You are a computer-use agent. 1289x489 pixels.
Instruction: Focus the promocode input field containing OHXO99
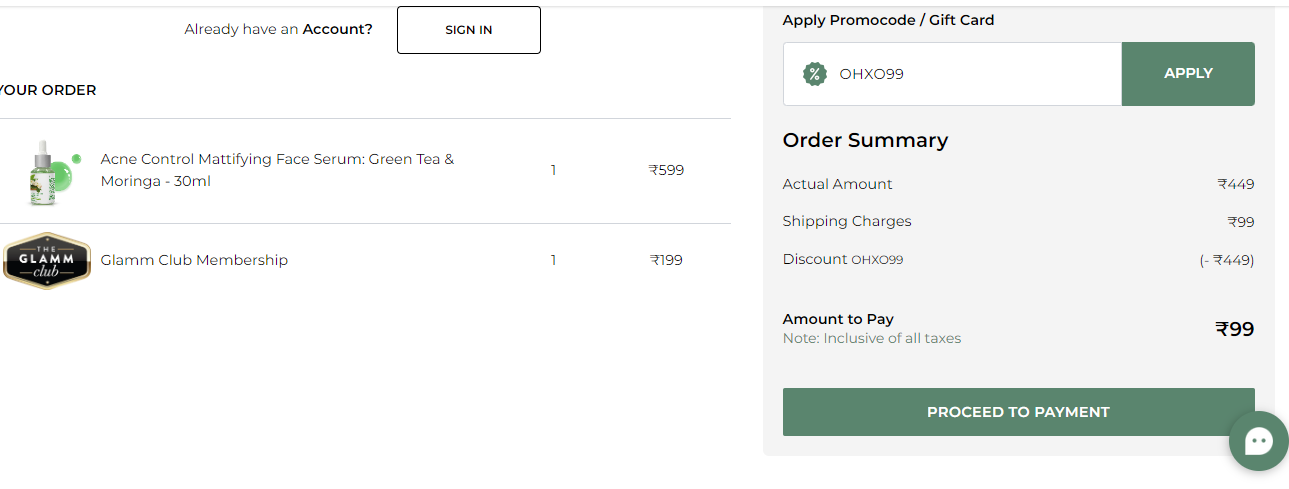(x=952, y=74)
